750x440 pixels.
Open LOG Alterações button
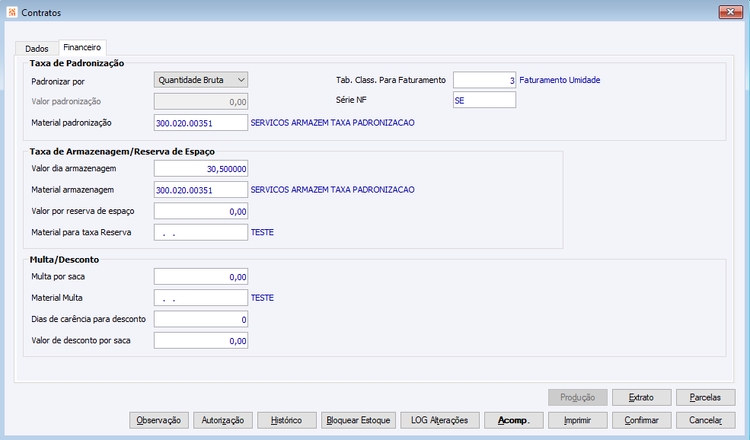(440, 420)
